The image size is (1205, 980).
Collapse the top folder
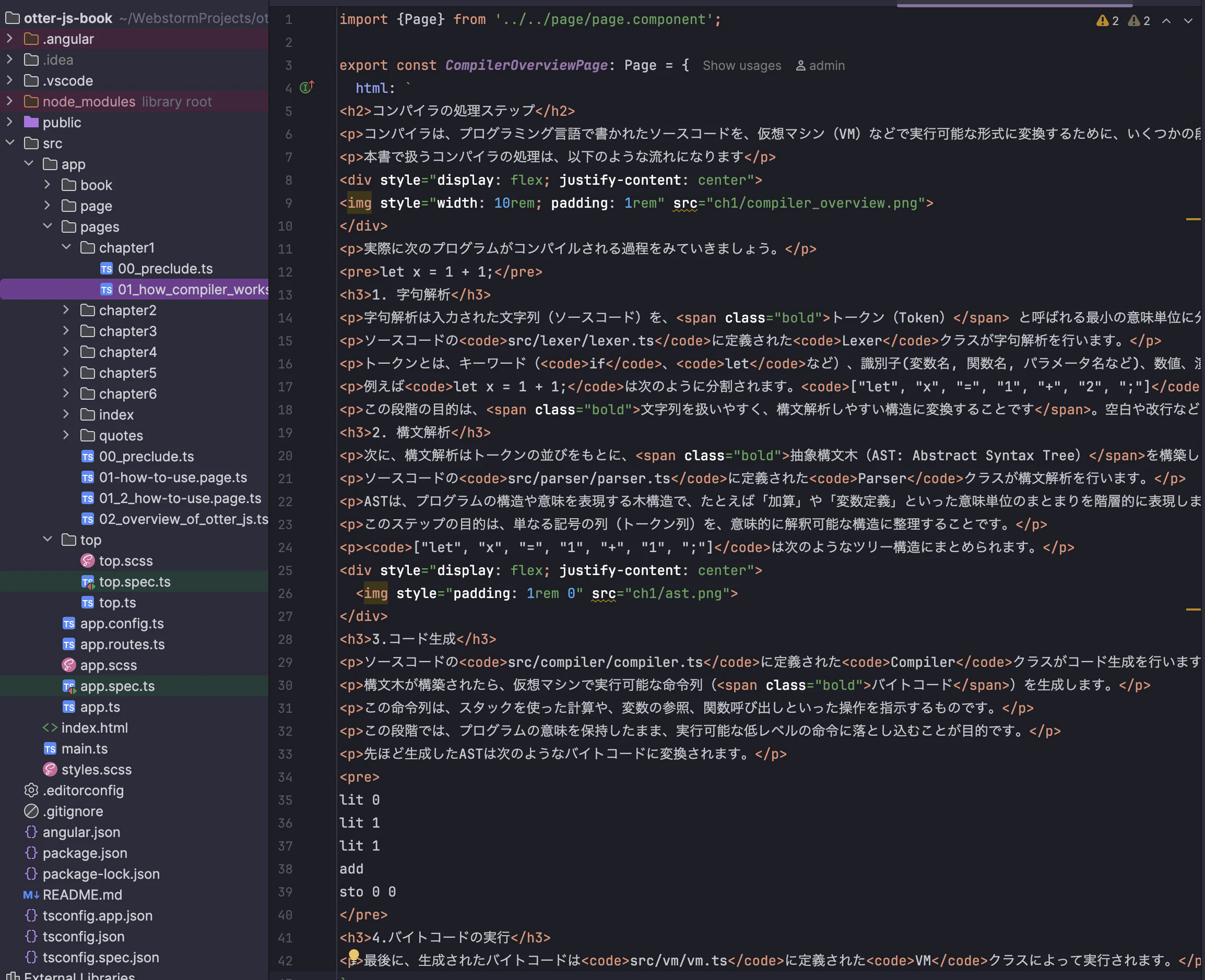[x=48, y=540]
